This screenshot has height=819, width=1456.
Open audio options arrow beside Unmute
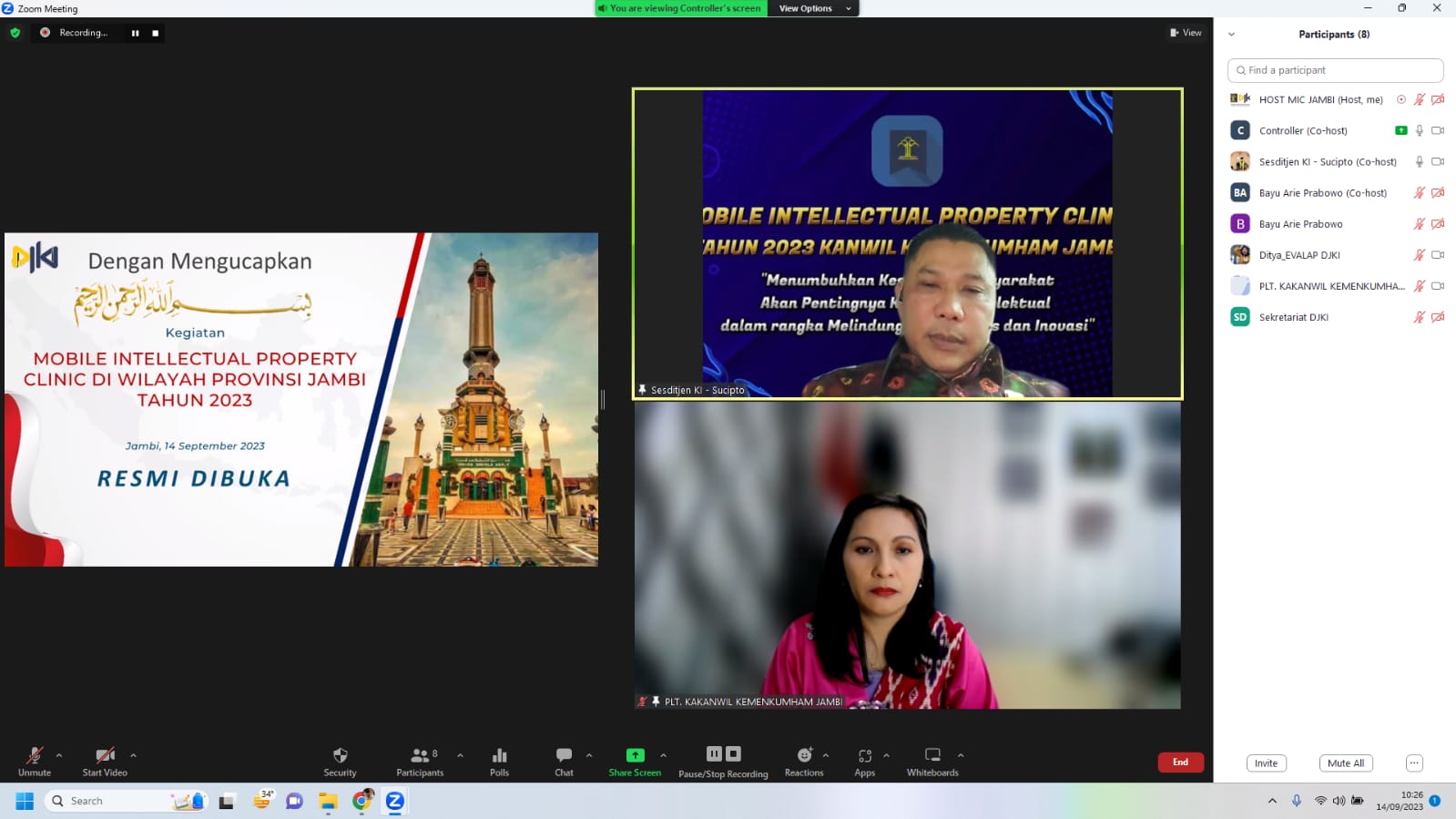click(59, 755)
